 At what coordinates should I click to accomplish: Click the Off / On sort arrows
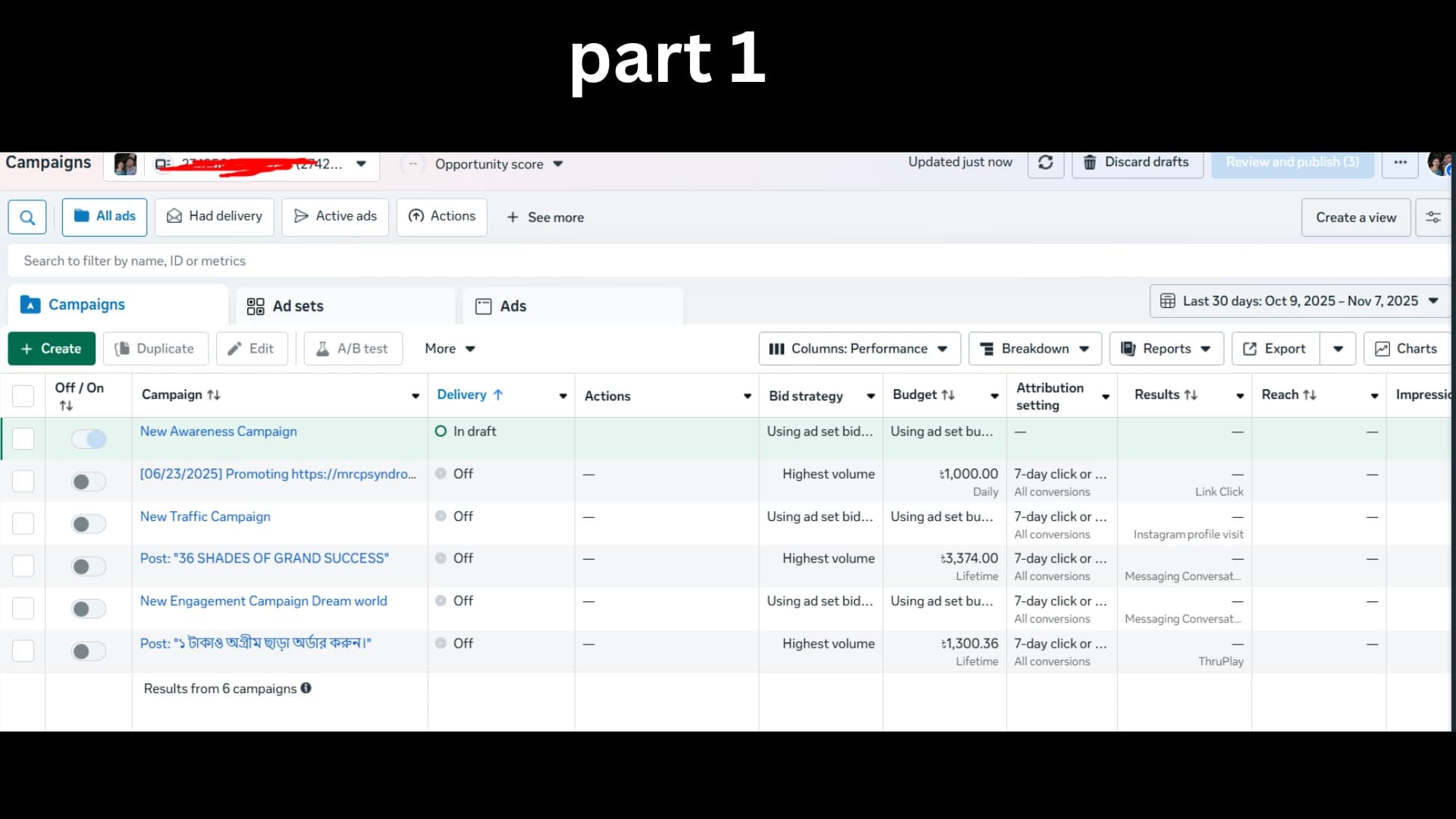66,406
